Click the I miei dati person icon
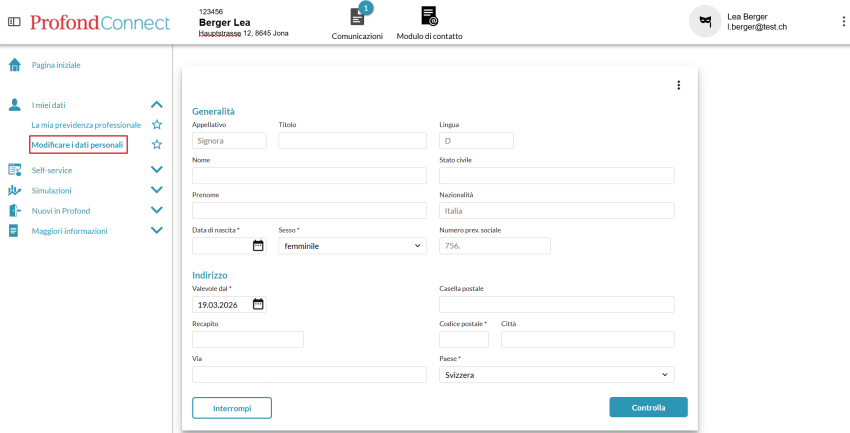Image resolution: width=850 pixels, height=433 pixels. point(15,105)
